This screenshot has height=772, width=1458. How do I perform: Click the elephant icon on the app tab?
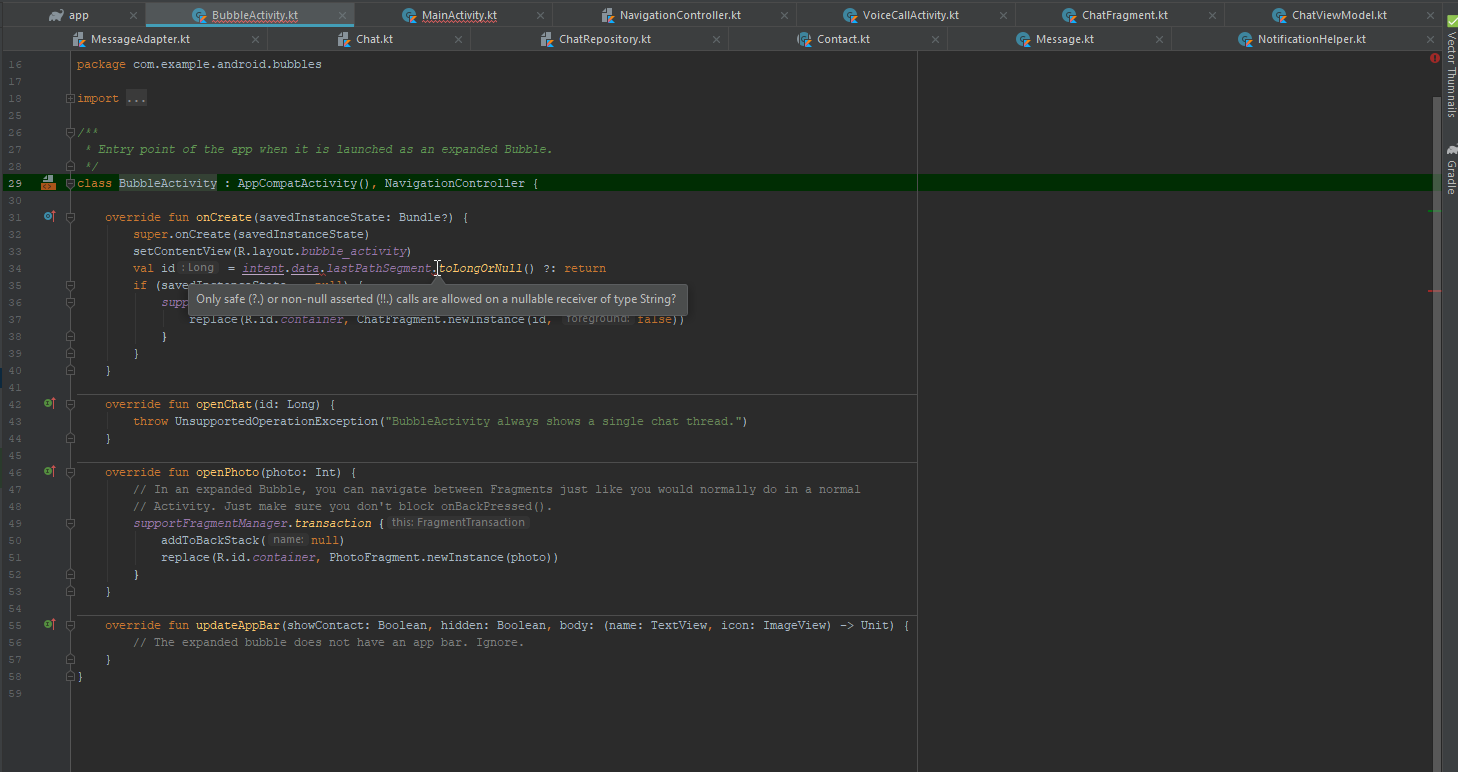pyautogui.click(x=55, y=15)
